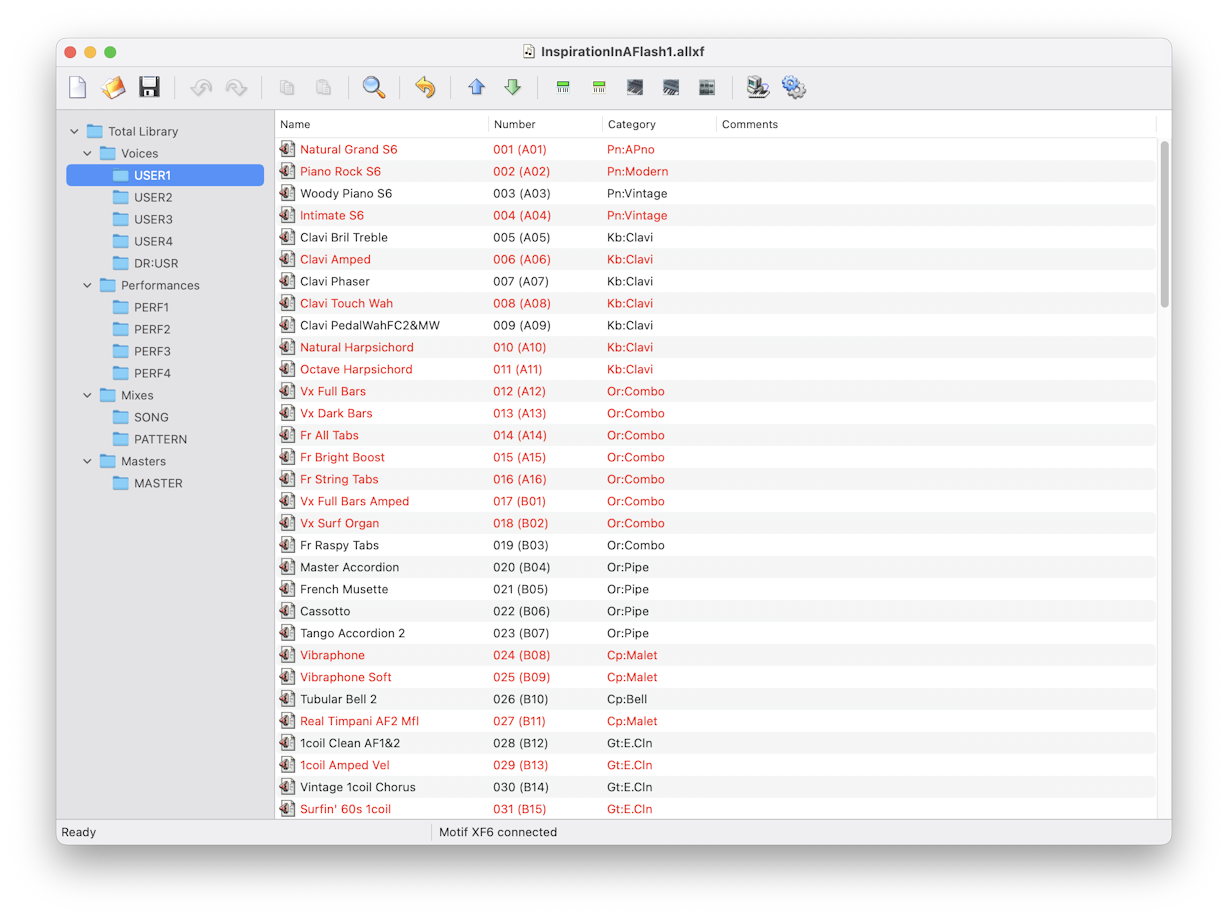Viewport: 1228px width, 919px height.
Task: Move item up with blue arrow
Action: [477, 88]
